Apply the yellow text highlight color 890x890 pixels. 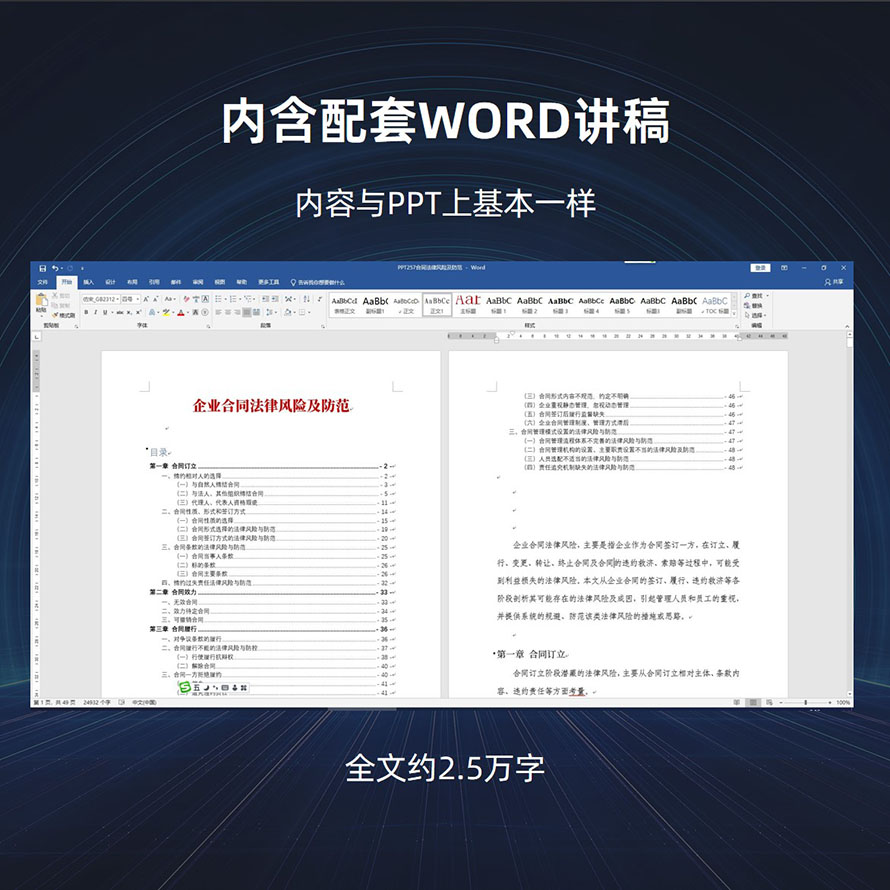point(166,312)
